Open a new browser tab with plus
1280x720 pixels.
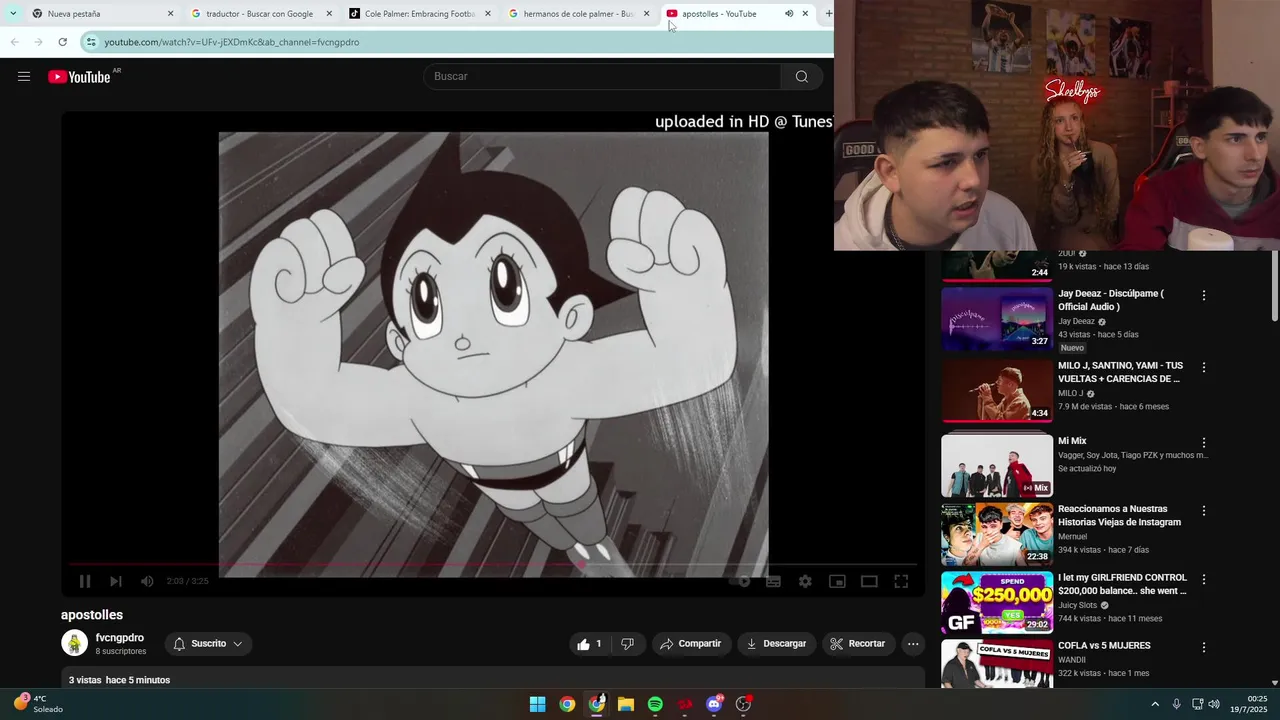828,14
